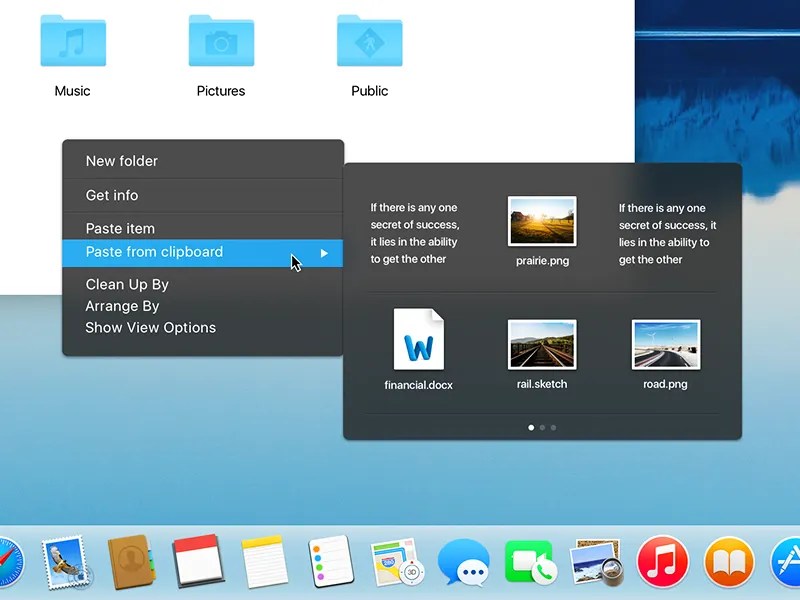Start Messages from the dock
800x600 pixels.
[463, 563]
